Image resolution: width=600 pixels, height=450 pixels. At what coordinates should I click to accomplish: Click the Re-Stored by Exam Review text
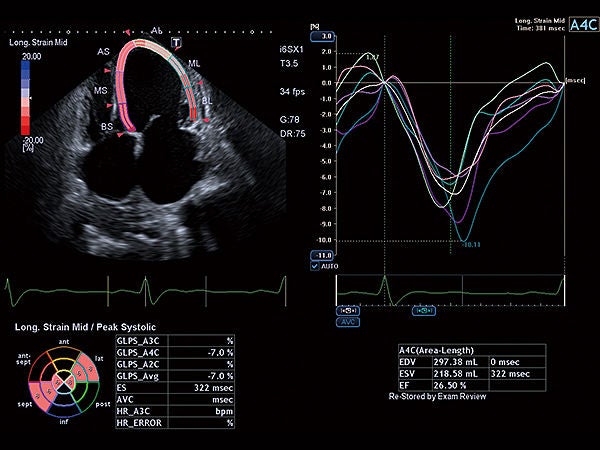click(437, 397)
